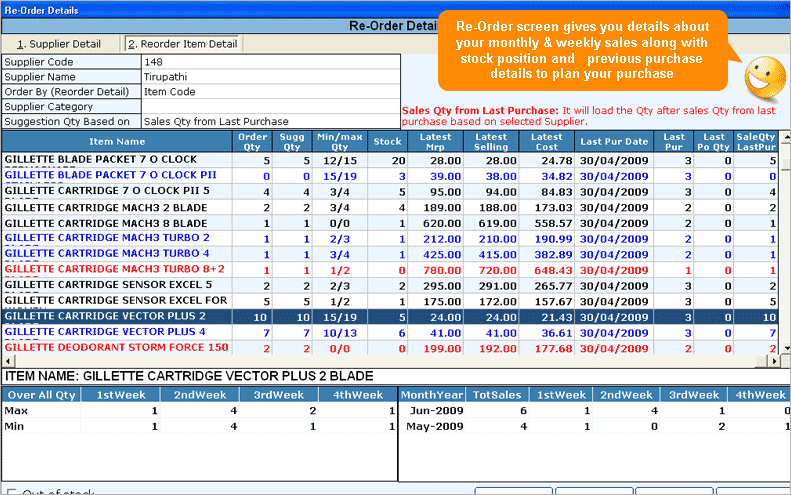This screenshot has height=495, width=791.
Task: Click the Supplier Name field with Tirupathi
Action: (270, 77)
